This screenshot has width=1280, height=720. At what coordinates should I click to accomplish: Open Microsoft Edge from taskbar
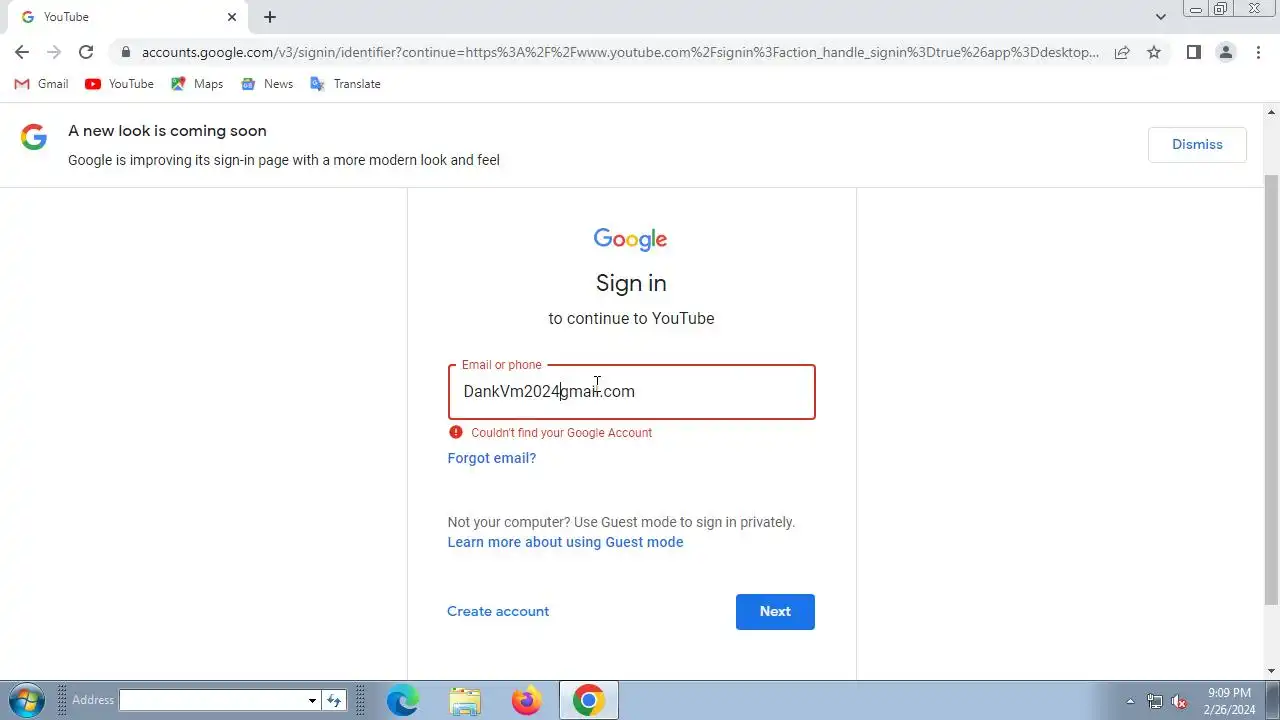tap(403, 701)
